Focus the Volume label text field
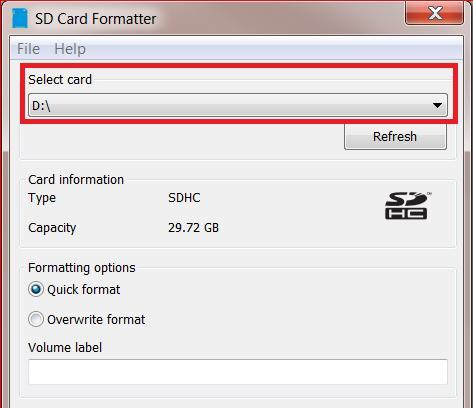Screen dimensions: 473x408 pyautogui.click(x=238, y=372)
